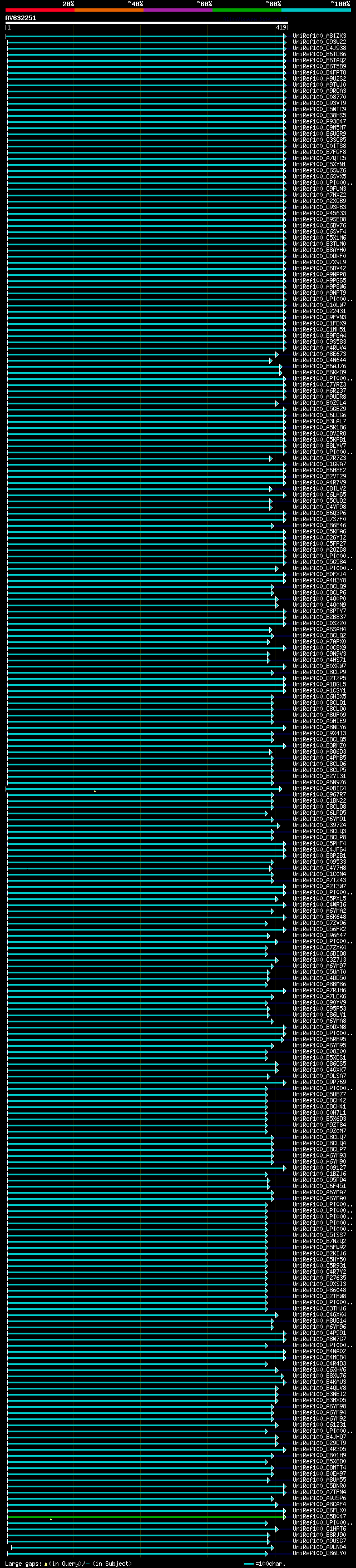Select the UniRef100_B2B837 label
Viewport: 356px width, 1568px height.
click(319, 617)
